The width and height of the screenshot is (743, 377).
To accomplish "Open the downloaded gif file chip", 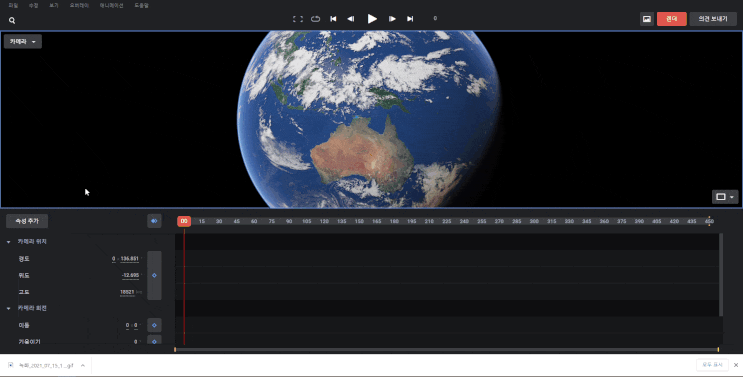I will pyautogui.click(x=41, y=365).
